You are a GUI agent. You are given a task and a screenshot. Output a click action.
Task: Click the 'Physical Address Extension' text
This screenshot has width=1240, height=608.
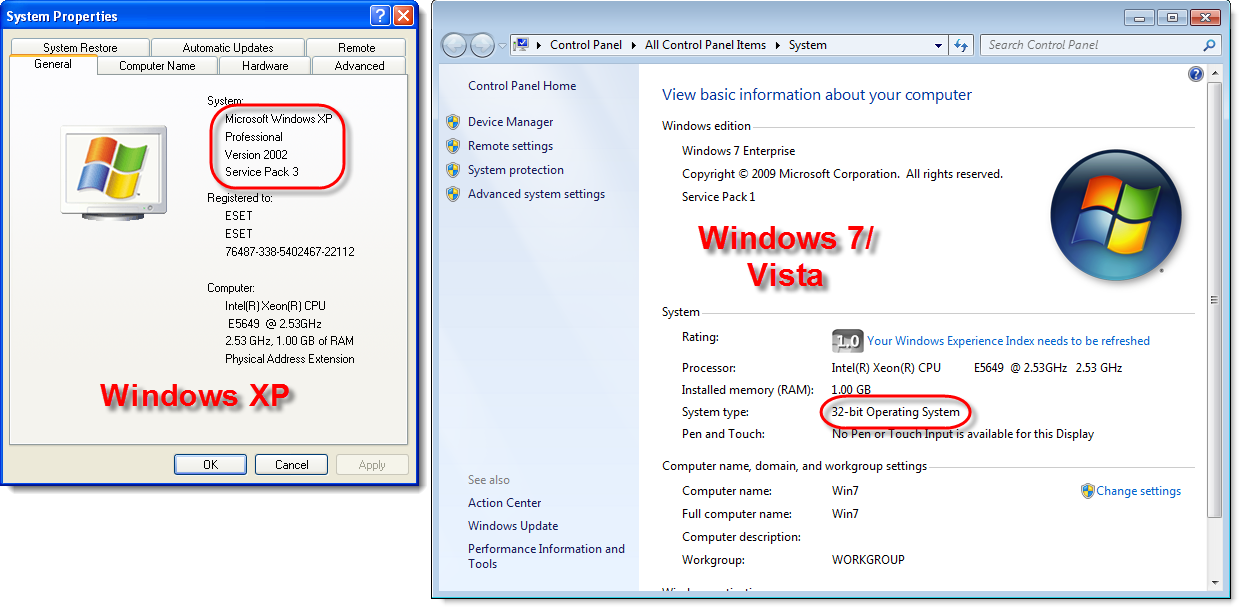pyautogui.click(x=289, y=359)
